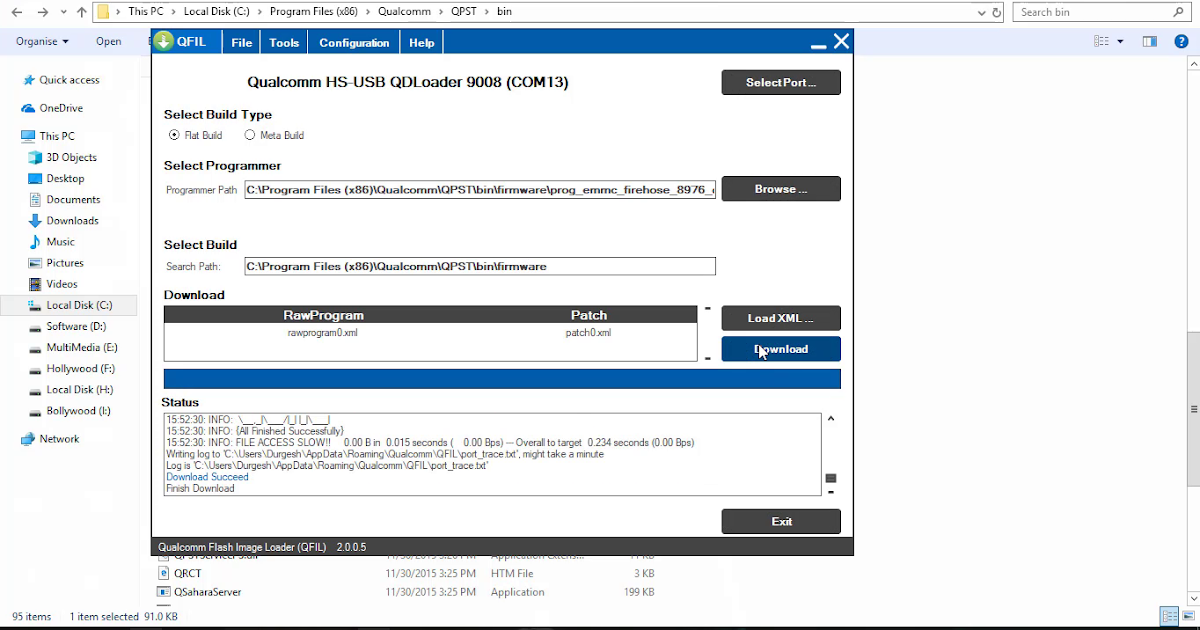Click the status log scrollbar thumb
This screenshot has height=630, width=1200.
click(831, 479)
